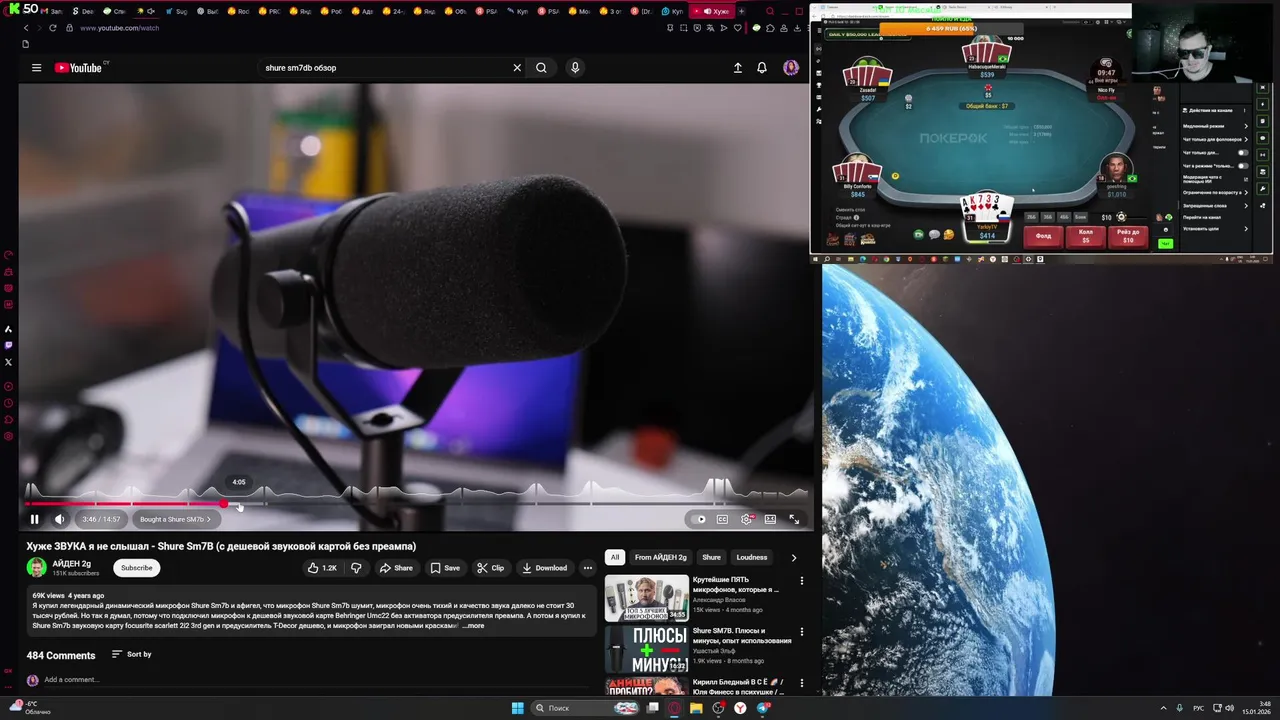Image resolution: width=1280 pixels, height=720 pixels.
Task: Click Фолд button in poker stream
Action: coord(1043,236)
